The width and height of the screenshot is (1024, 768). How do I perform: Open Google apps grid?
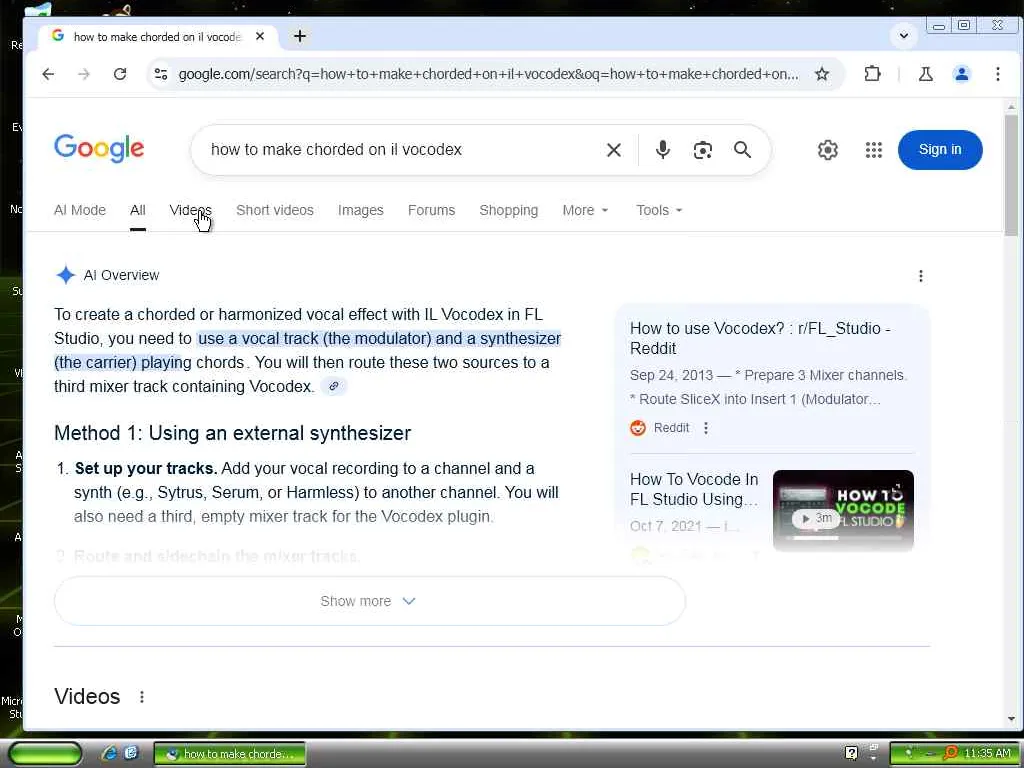tap(873, 150)
